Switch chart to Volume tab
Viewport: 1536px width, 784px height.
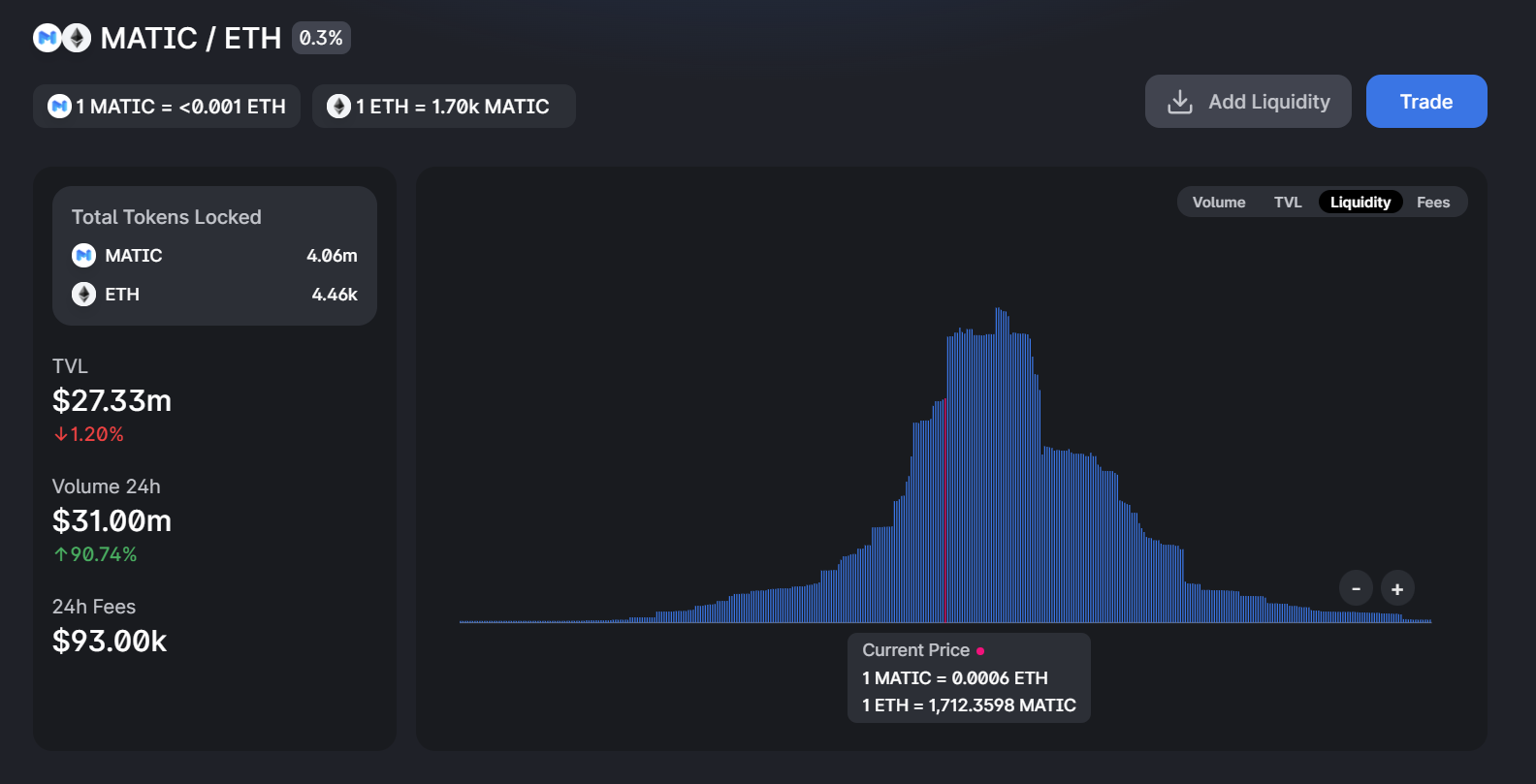[1219, 202]
